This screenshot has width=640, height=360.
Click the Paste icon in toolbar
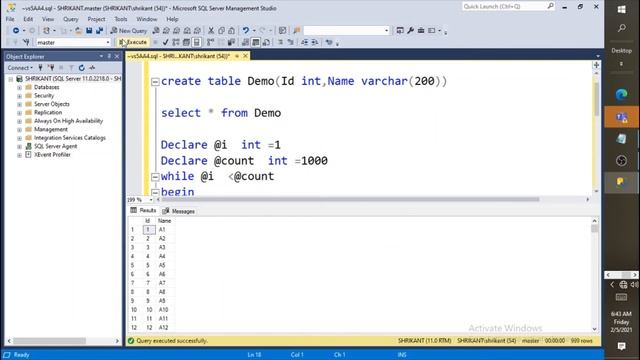[231, 31]
